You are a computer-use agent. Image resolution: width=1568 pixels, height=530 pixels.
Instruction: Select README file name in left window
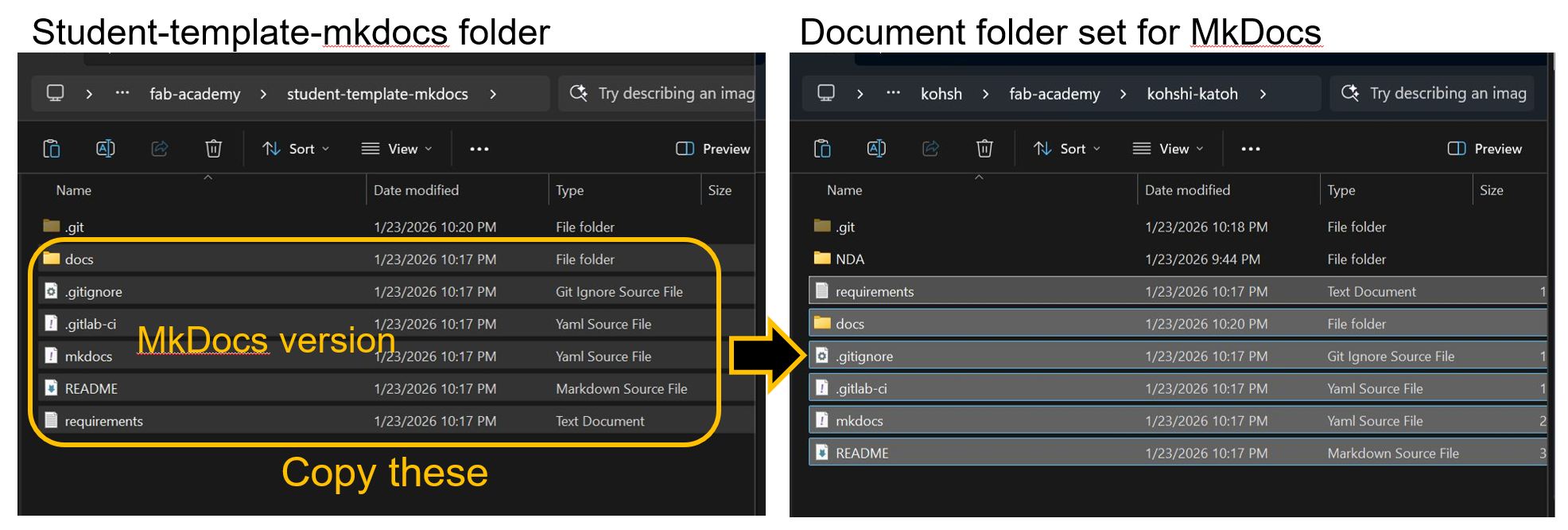(x=91, y=388)
